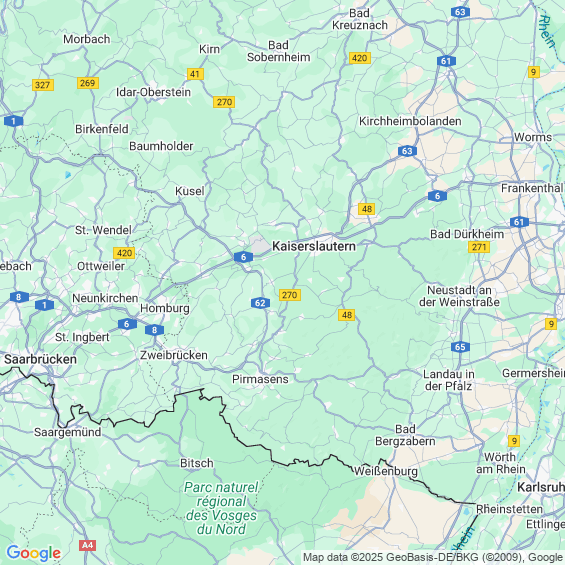Click the Landau in der Pfalz label
565x565 pixels.
449,380
